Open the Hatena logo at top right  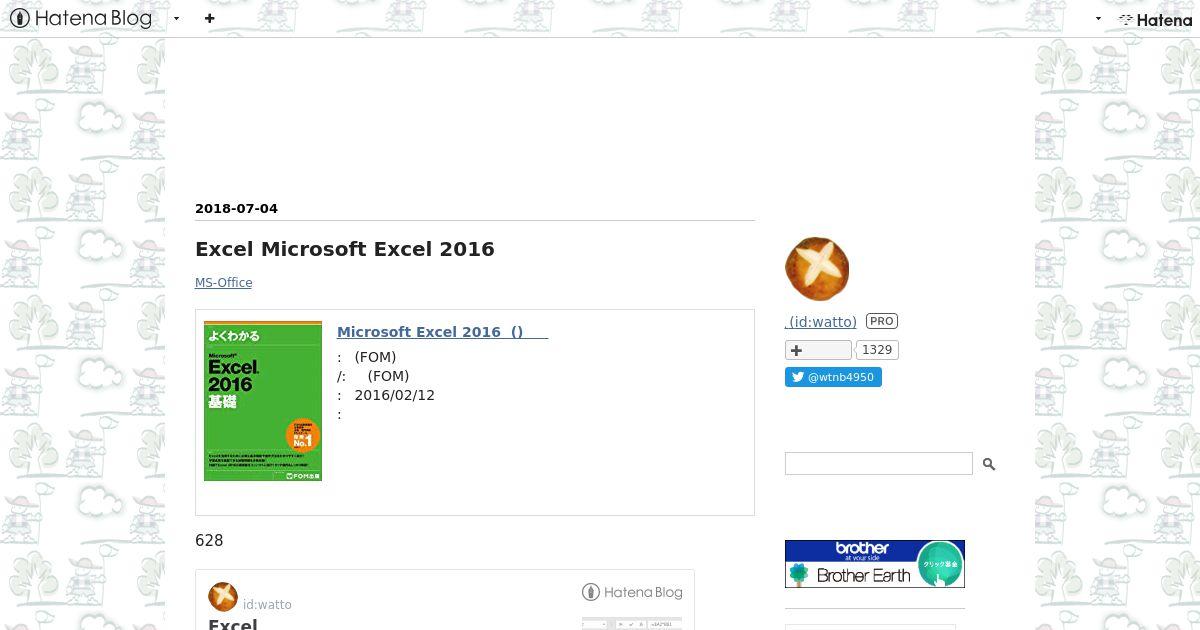coord(1156,19)
